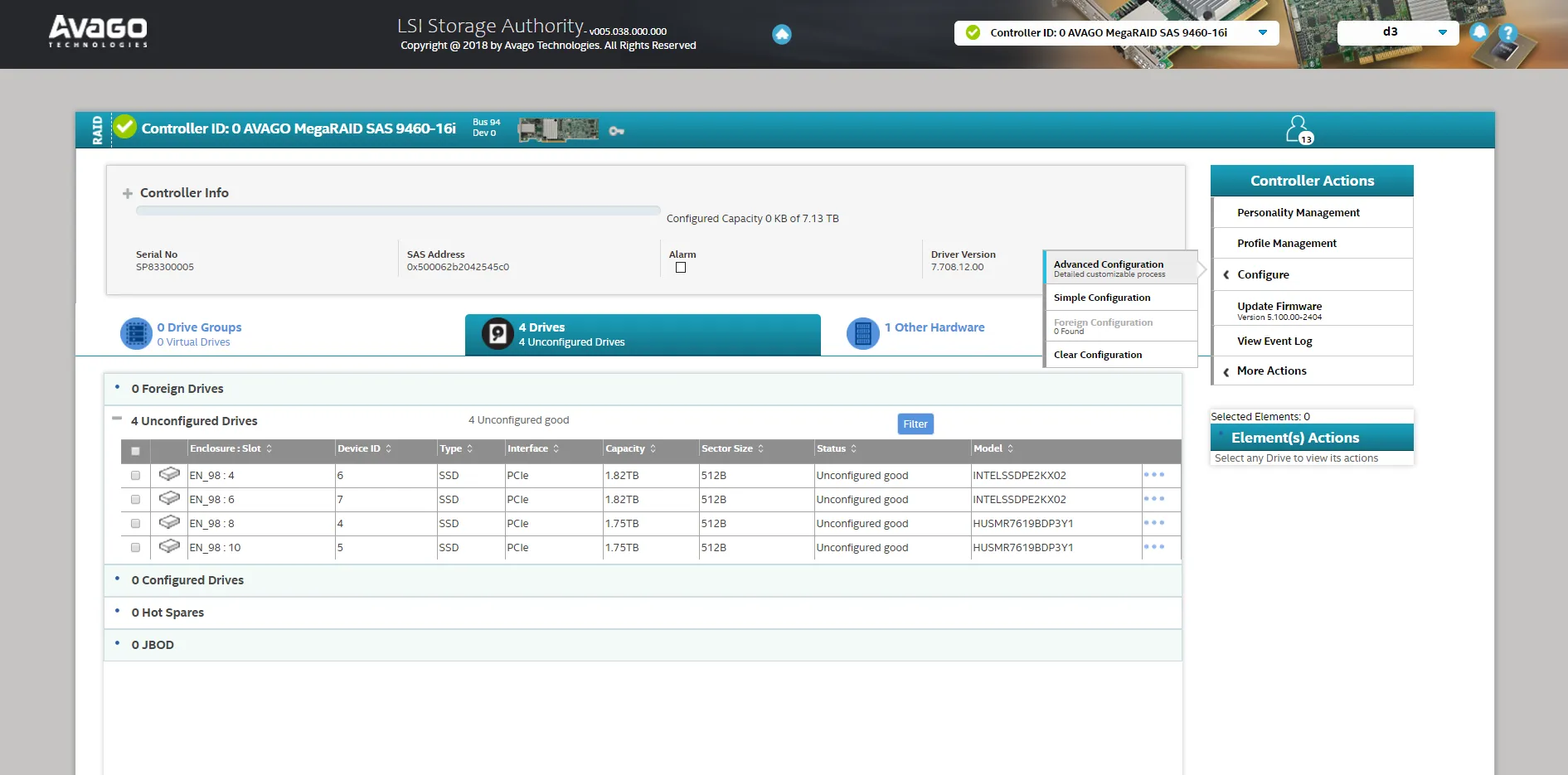Click the Help question mark icon
1568x775 pixels.
(x=1509, y=32)
